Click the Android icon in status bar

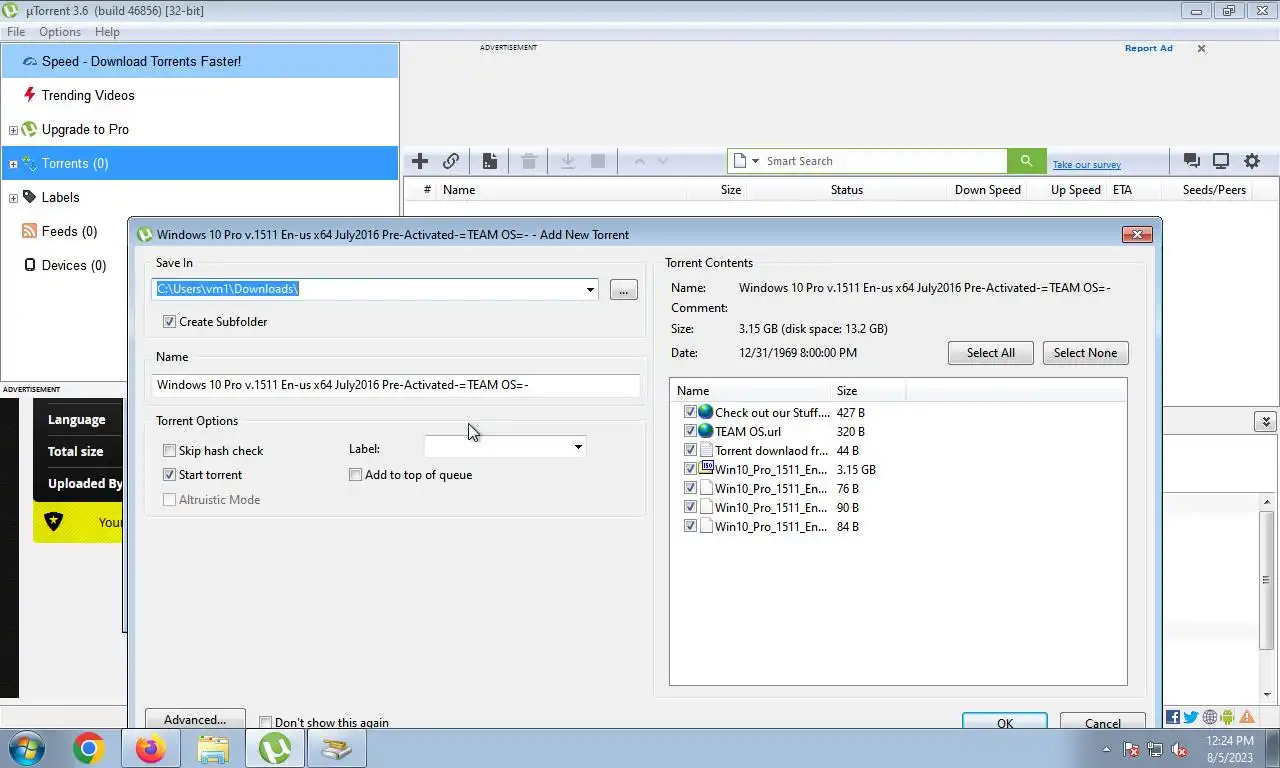click(x=1228, y=717)
